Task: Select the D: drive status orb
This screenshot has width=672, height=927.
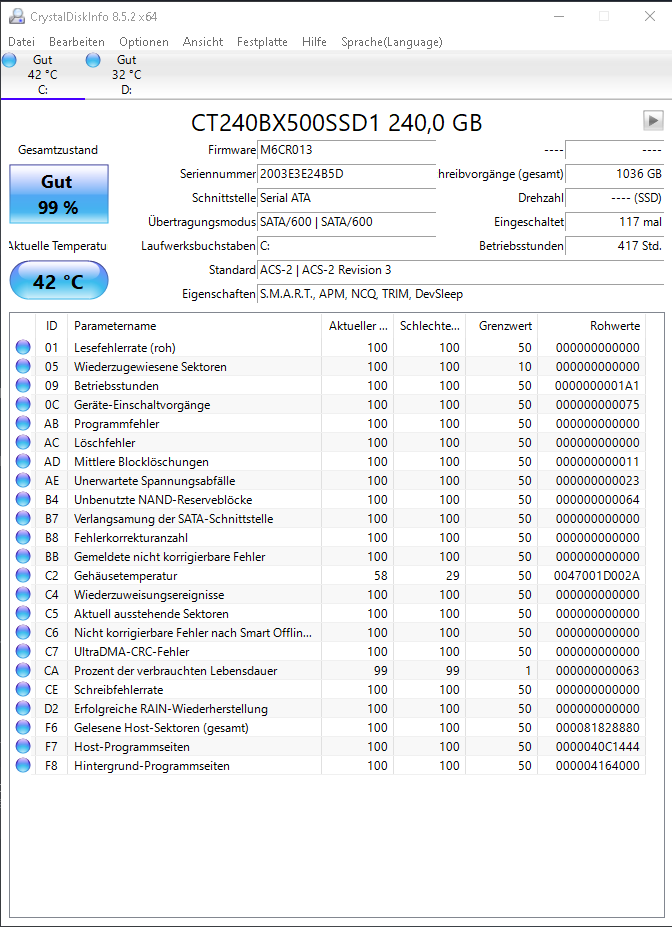Action: [93, 60]
